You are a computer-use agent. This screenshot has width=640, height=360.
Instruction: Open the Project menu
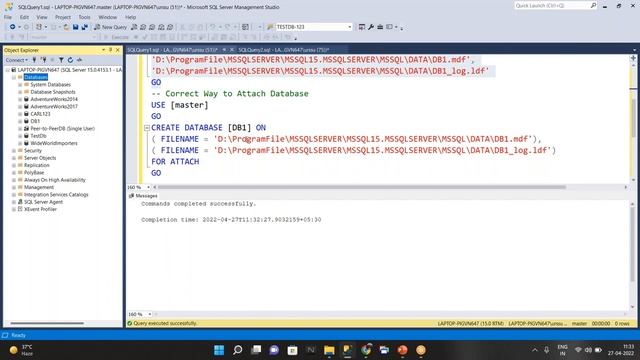[63, 17]
